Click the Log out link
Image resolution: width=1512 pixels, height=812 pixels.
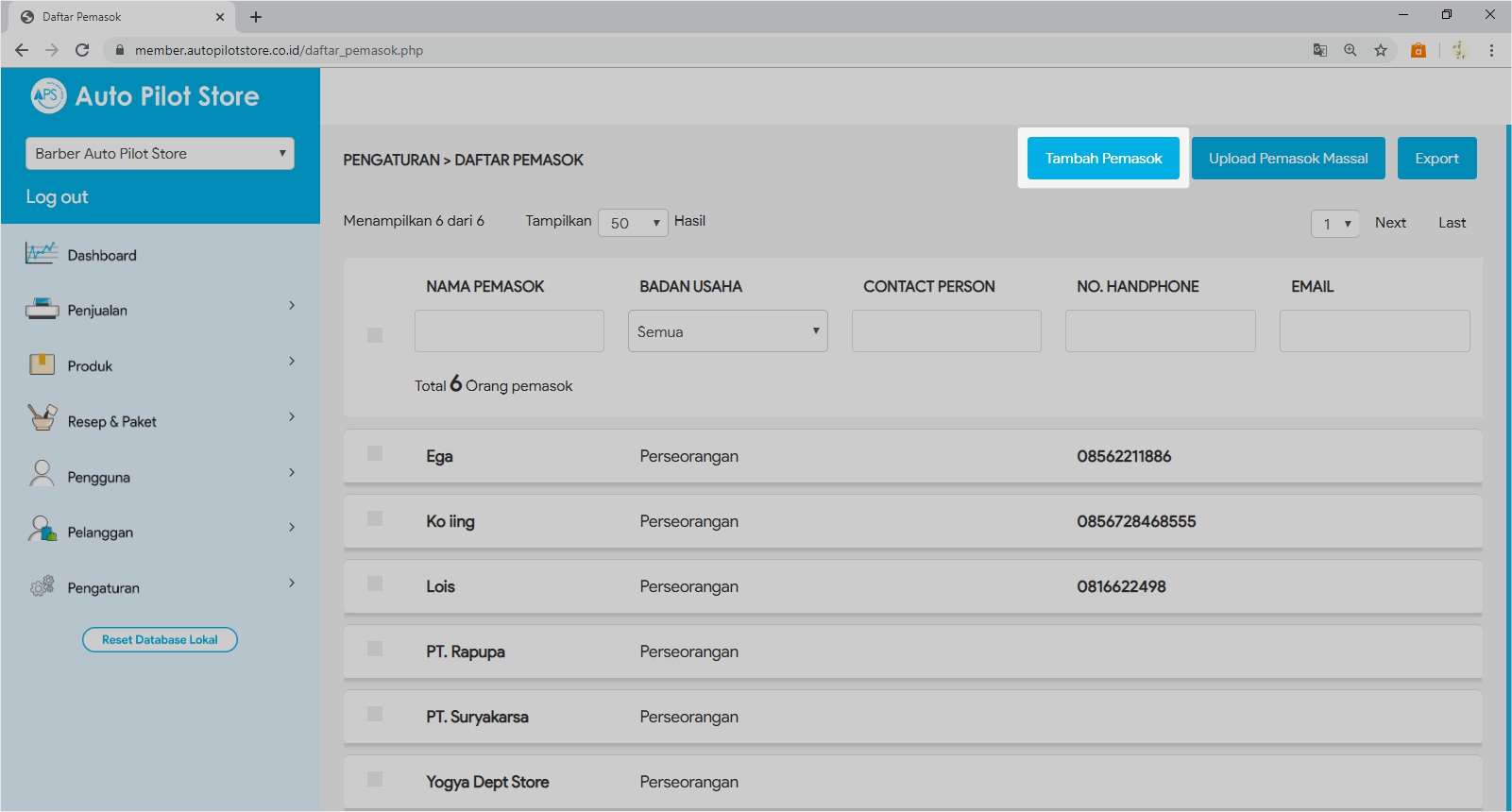coord(57,197)
